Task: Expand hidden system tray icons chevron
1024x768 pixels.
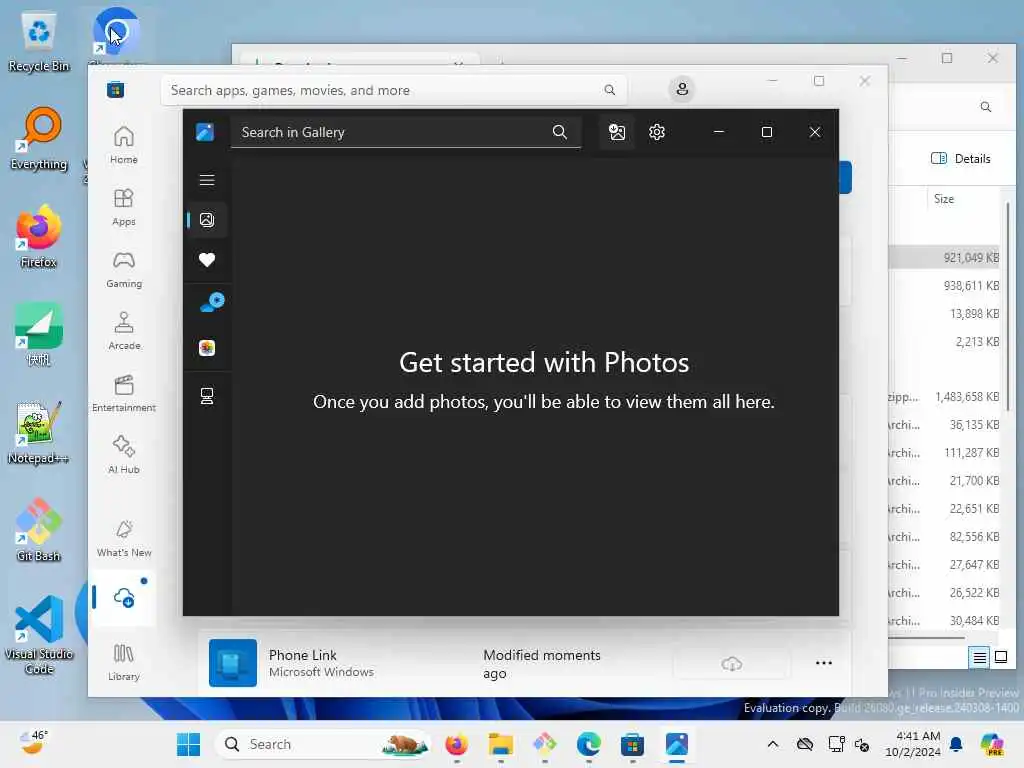Action: (x=773, y=744)
